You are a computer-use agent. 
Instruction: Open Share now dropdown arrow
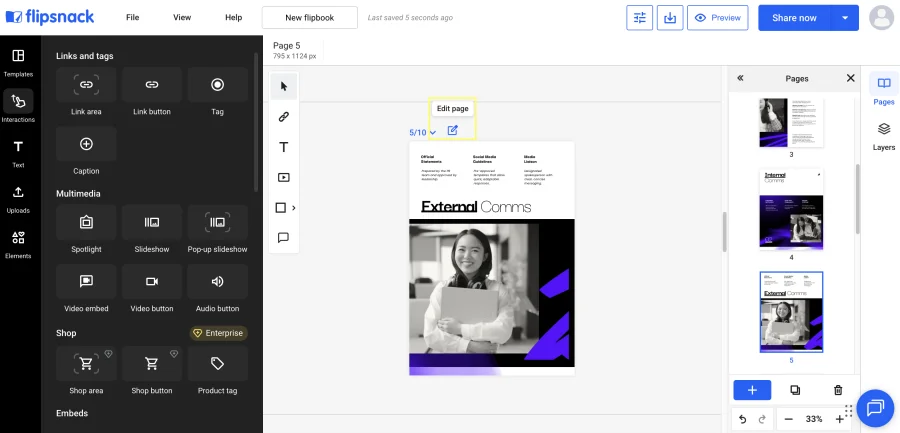pyautogui.click(x=845, y=18)
